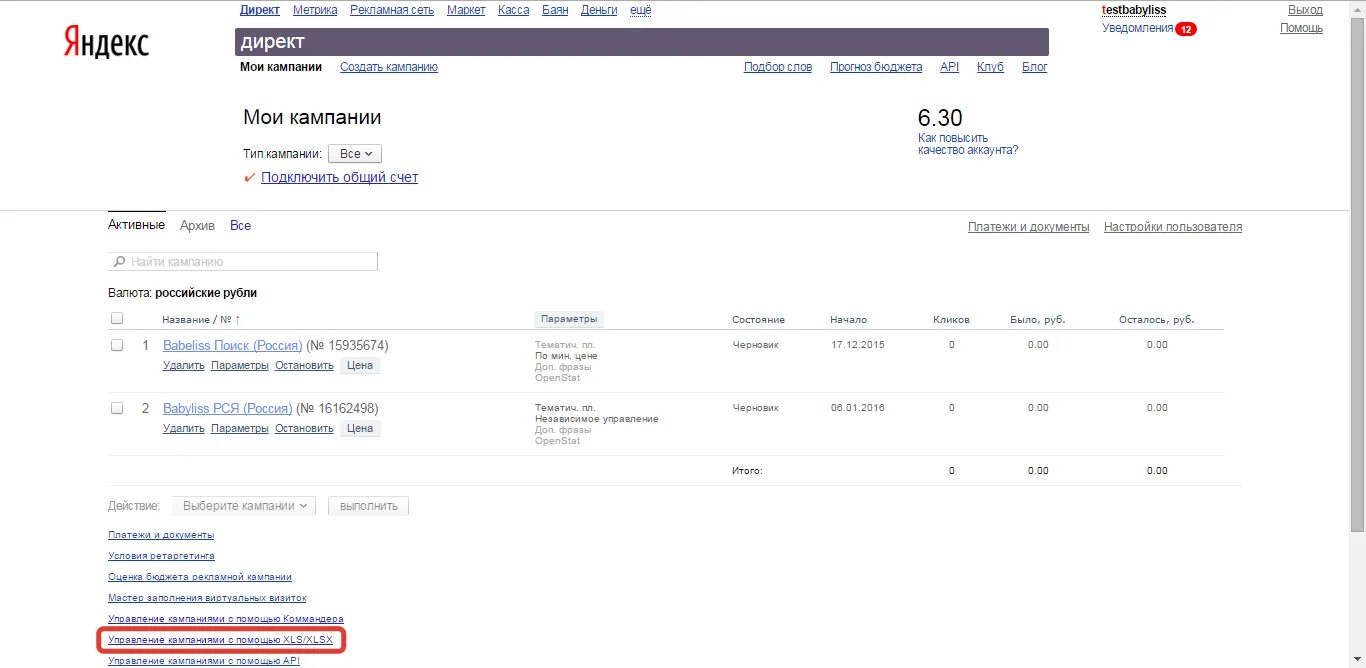Open Управление кампаниями с помощью XLS/XLSX
Viewport: 1366px width, 668px height.
(x=220, y=639)
